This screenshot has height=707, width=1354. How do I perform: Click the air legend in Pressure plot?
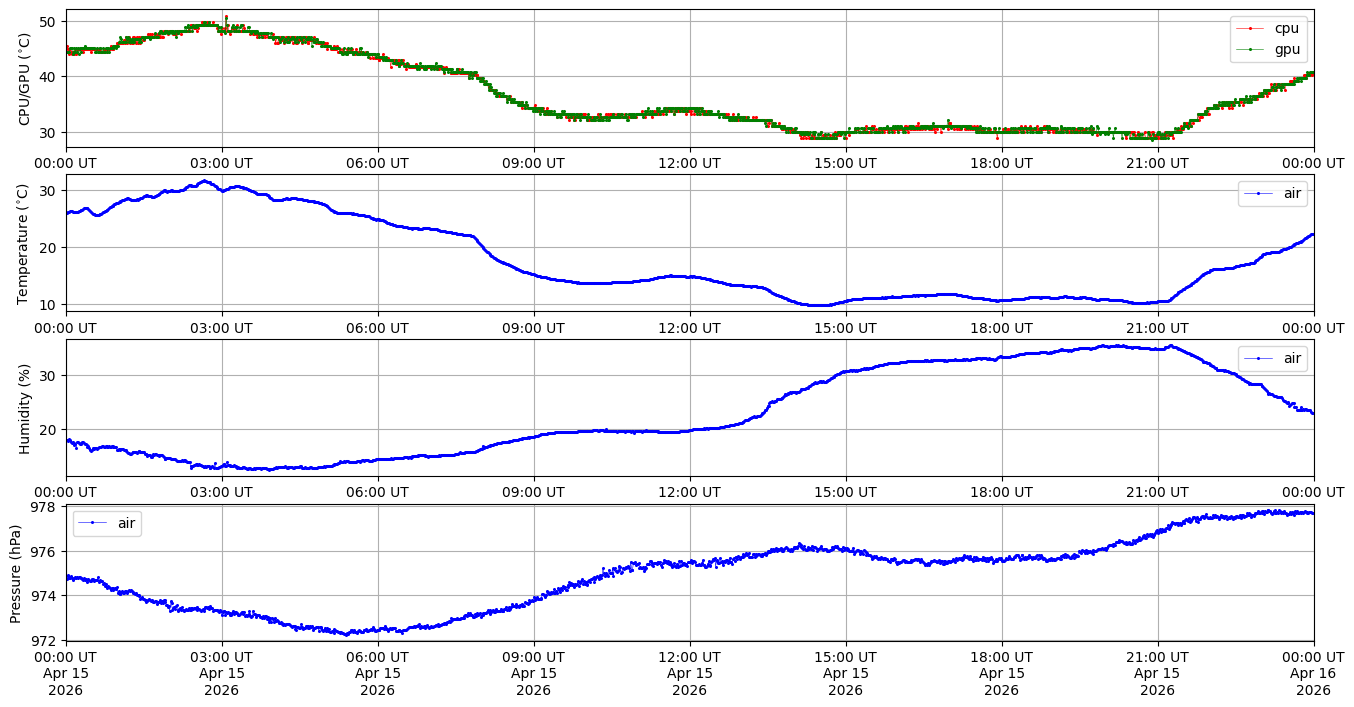click(x=107, y=523)
